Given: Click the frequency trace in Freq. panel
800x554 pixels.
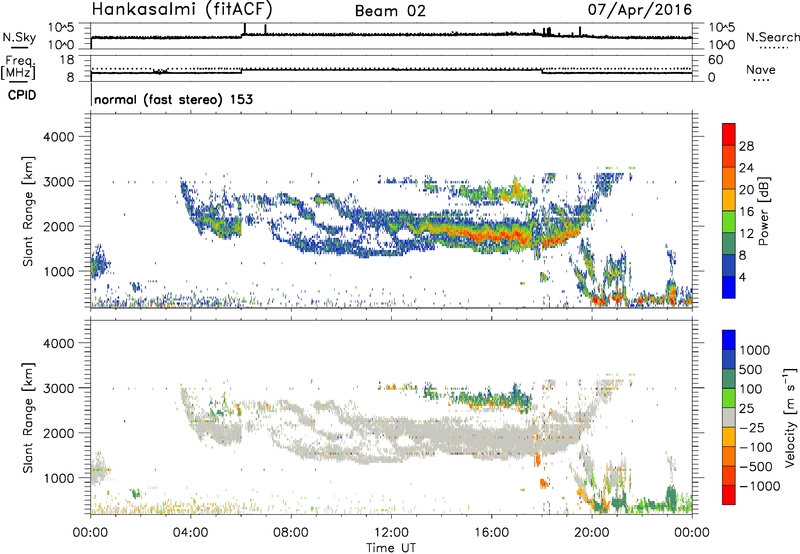Looking at the screenshot, I should 391,71.
